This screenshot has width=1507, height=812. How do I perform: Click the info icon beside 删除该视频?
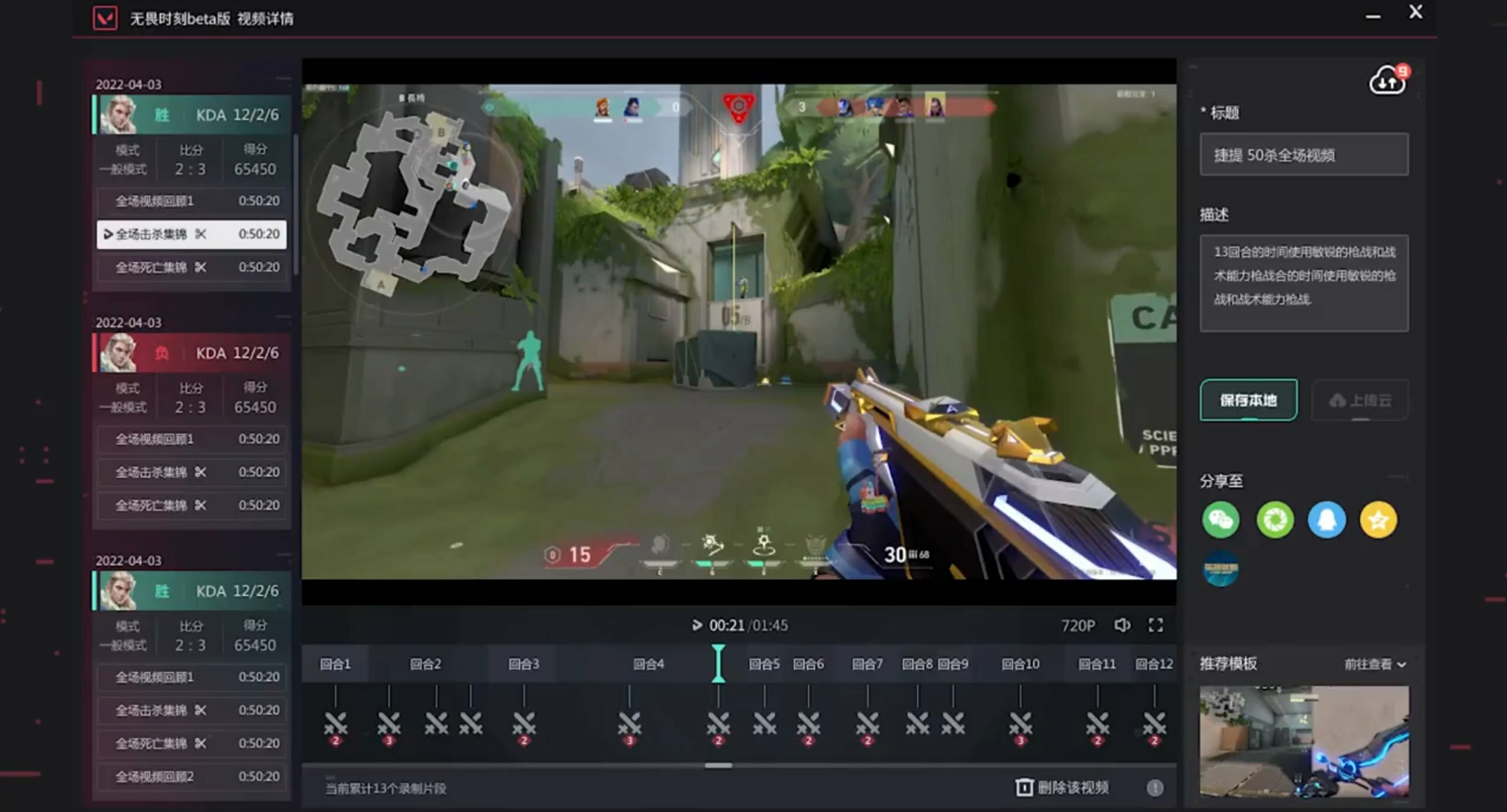1154,788
